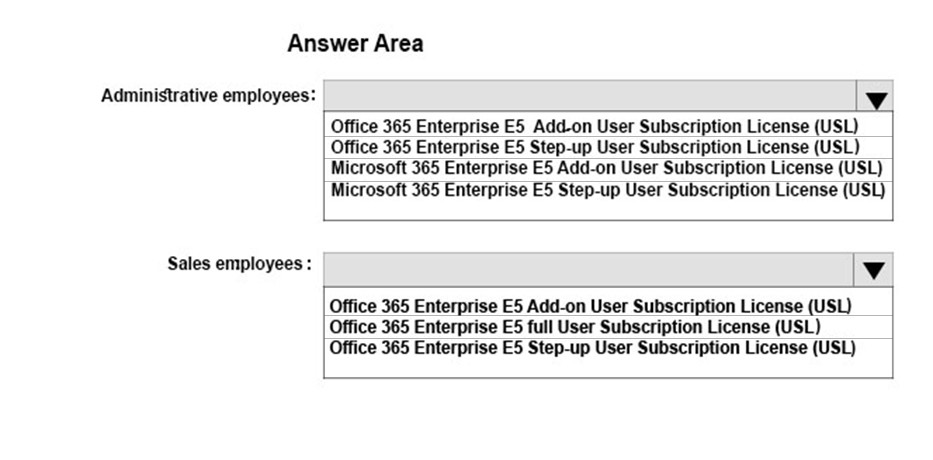Click blank row below Microsoft 365 Step-up option
The height and width of the screenshot is (460, 933).
point(608,211)
